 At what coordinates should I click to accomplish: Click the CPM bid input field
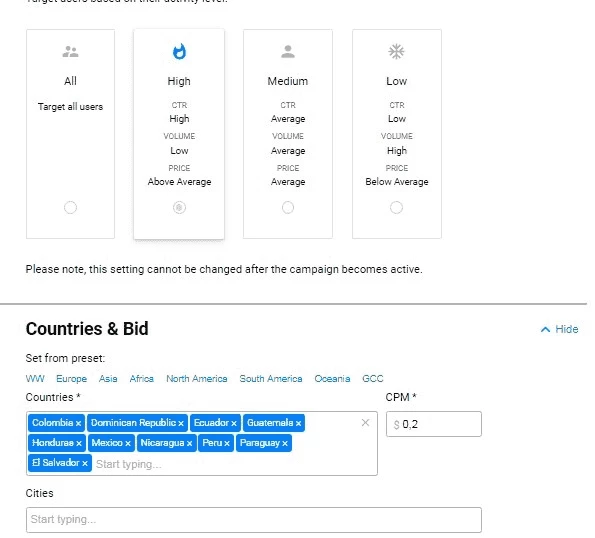pyautogui.click(x=434, y=424)
